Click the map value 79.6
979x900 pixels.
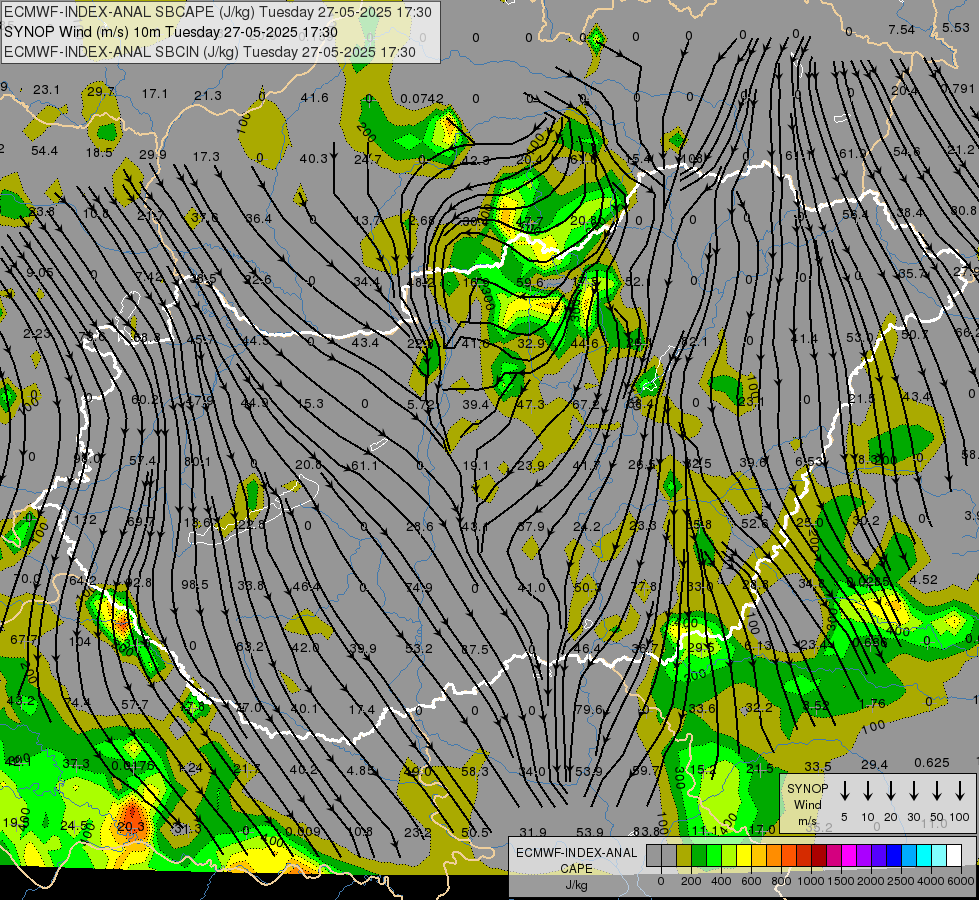pos(589,710)
